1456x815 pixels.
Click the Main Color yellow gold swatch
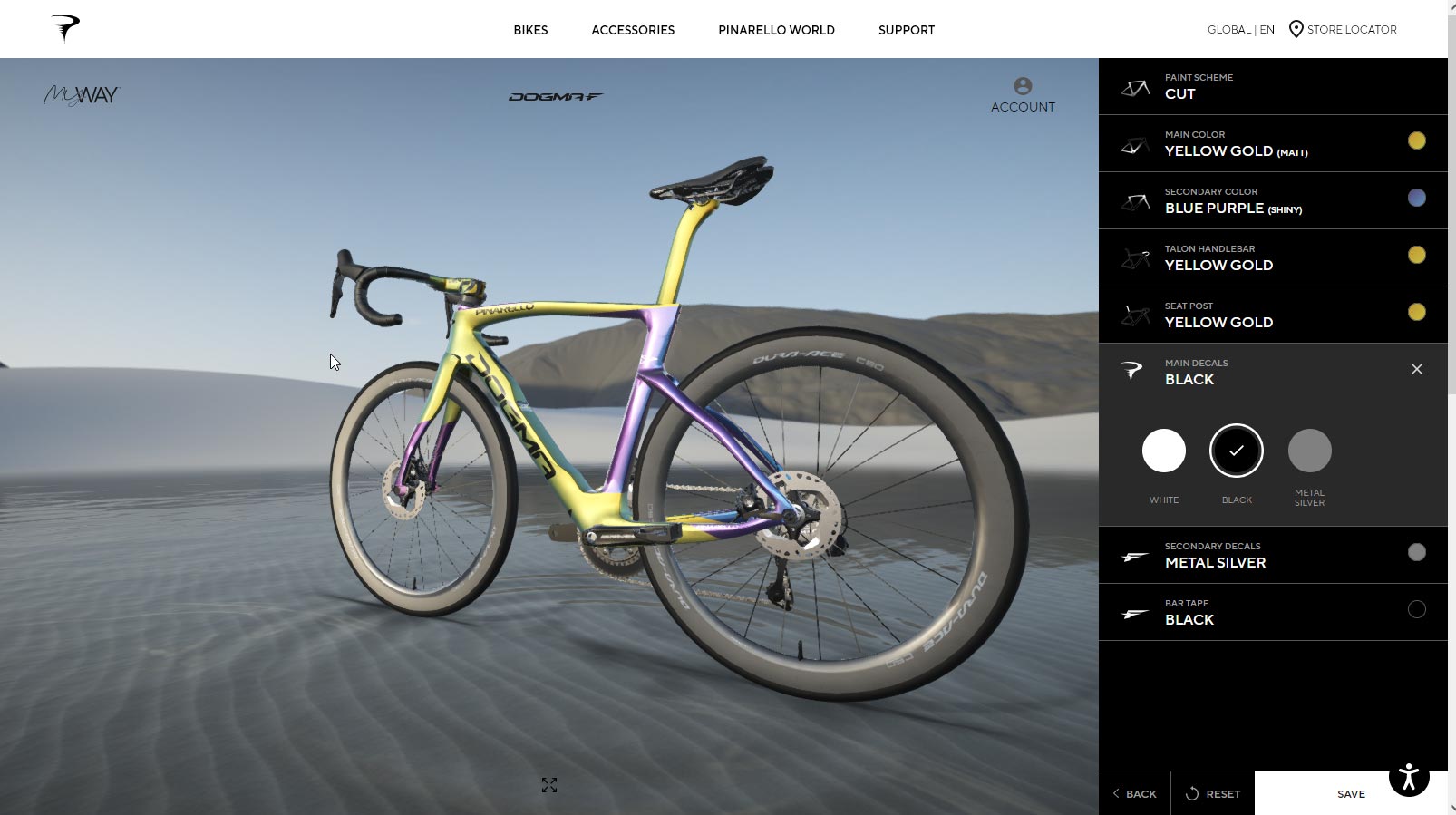[x=1417, y=141]
